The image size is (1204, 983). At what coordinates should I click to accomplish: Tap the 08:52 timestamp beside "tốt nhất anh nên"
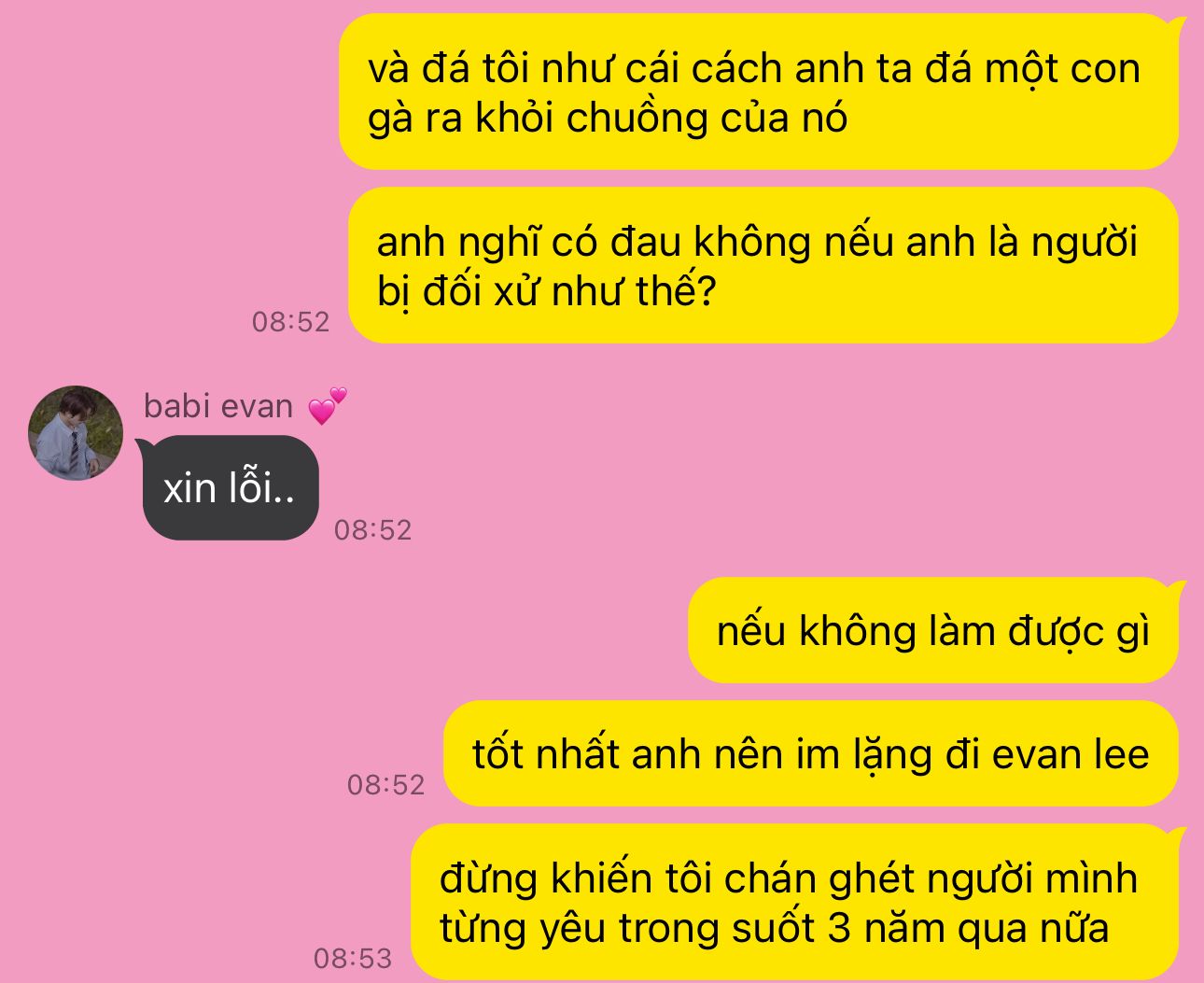click(x=385, y=784)
